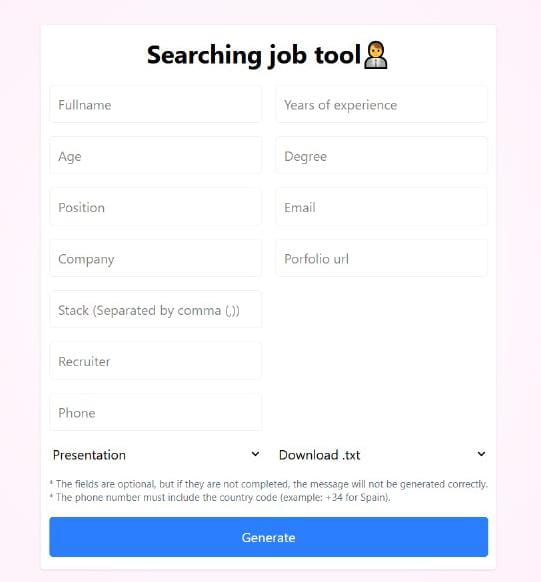This screenshot has width=541, height=582.
Task: Open the Presentation message type dropdown
Action: click(x=156, y=455)
